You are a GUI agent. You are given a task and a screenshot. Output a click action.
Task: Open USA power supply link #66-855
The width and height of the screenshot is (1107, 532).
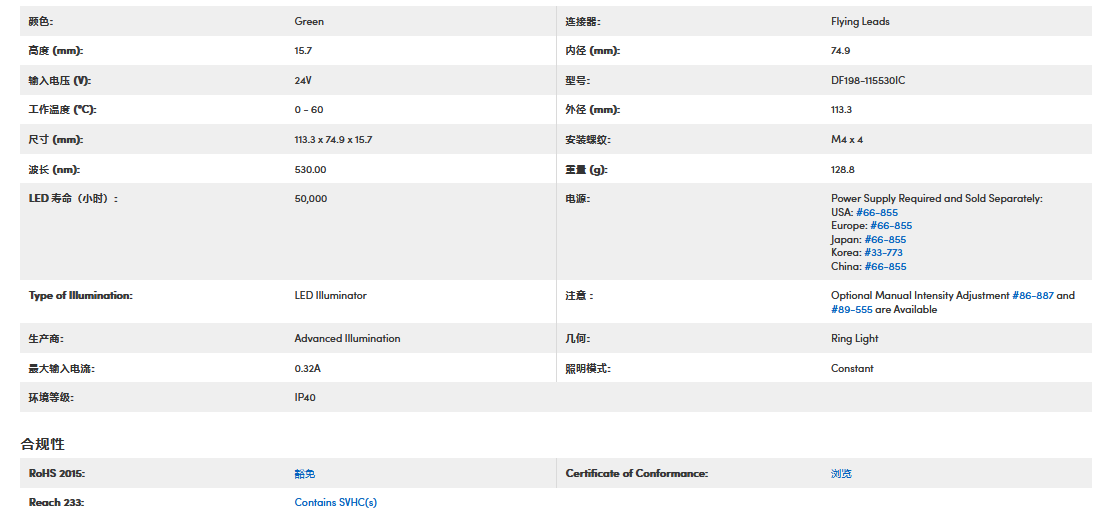click(877, 212)
